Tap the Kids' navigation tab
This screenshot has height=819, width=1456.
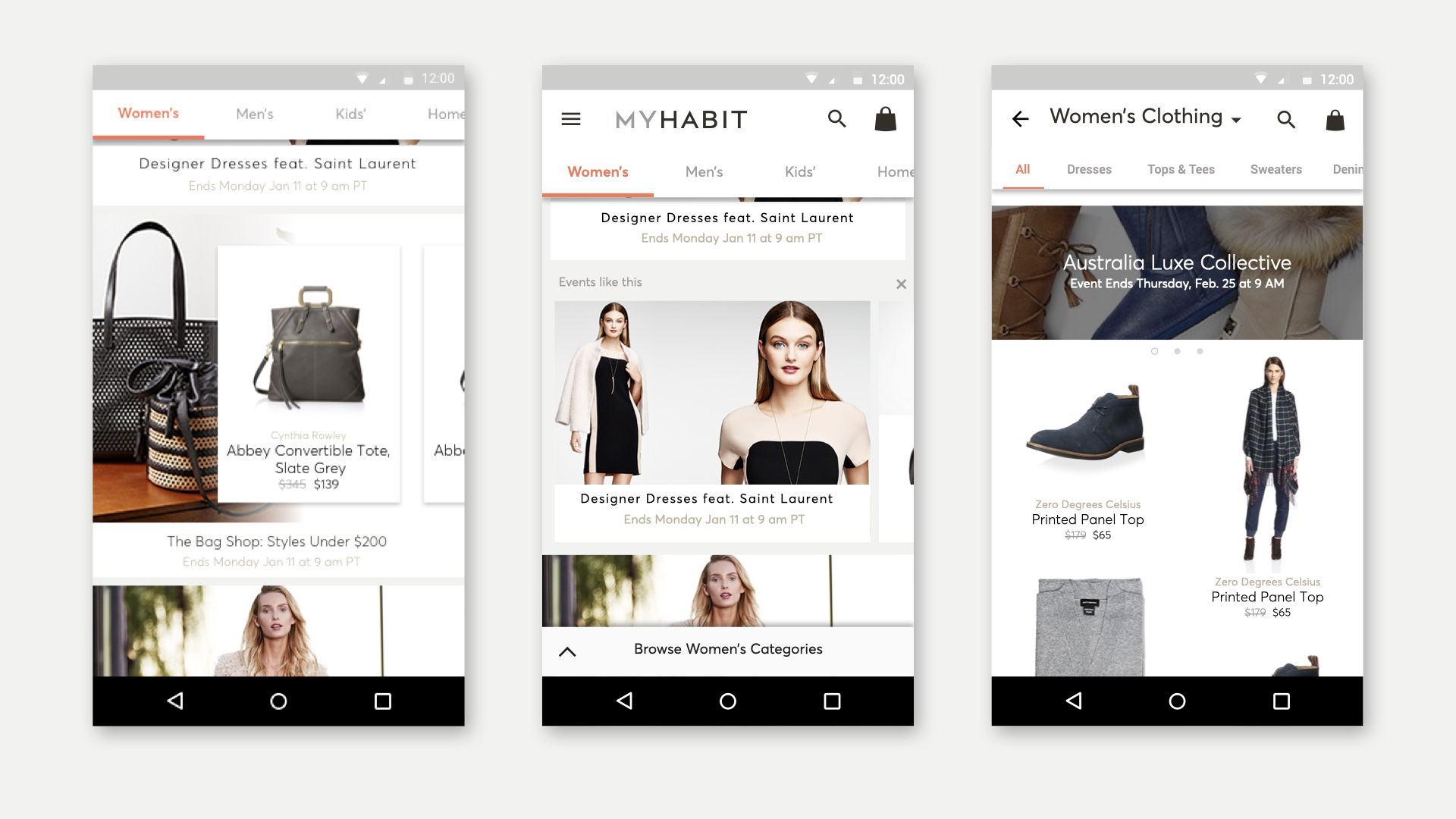[x=800, y=172]
